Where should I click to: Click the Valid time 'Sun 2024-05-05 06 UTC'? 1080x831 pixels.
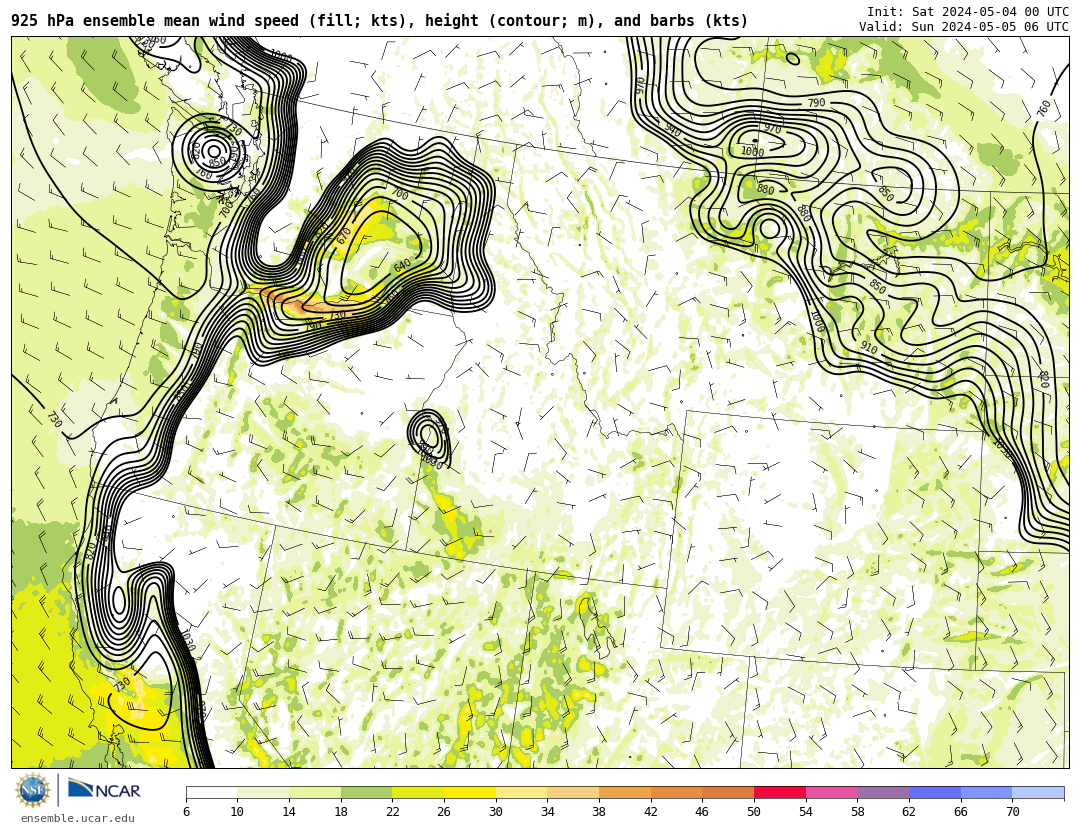pos(990,26)
